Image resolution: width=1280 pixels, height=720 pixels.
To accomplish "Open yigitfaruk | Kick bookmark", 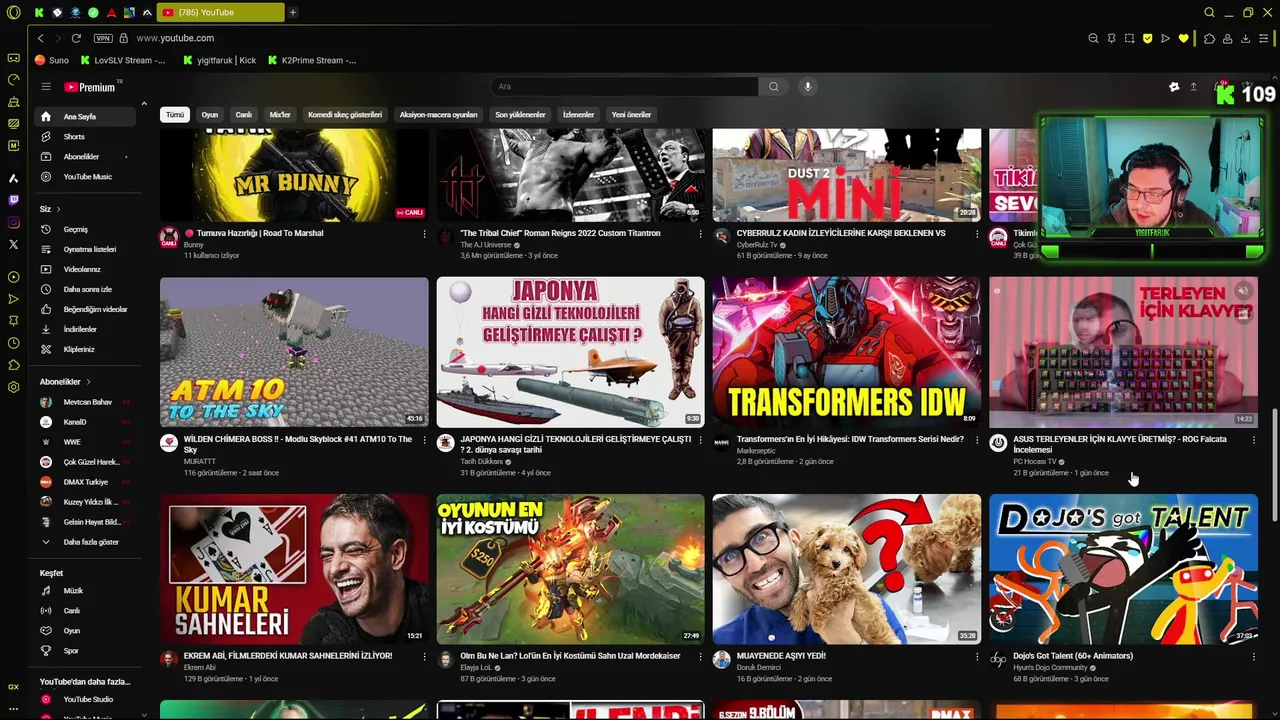I will pos(220,60).
